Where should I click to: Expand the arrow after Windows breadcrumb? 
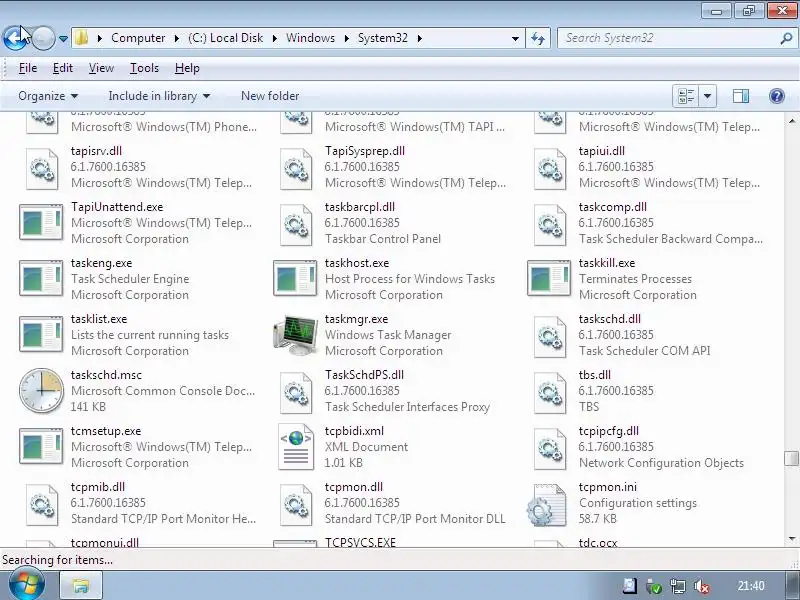346,38
